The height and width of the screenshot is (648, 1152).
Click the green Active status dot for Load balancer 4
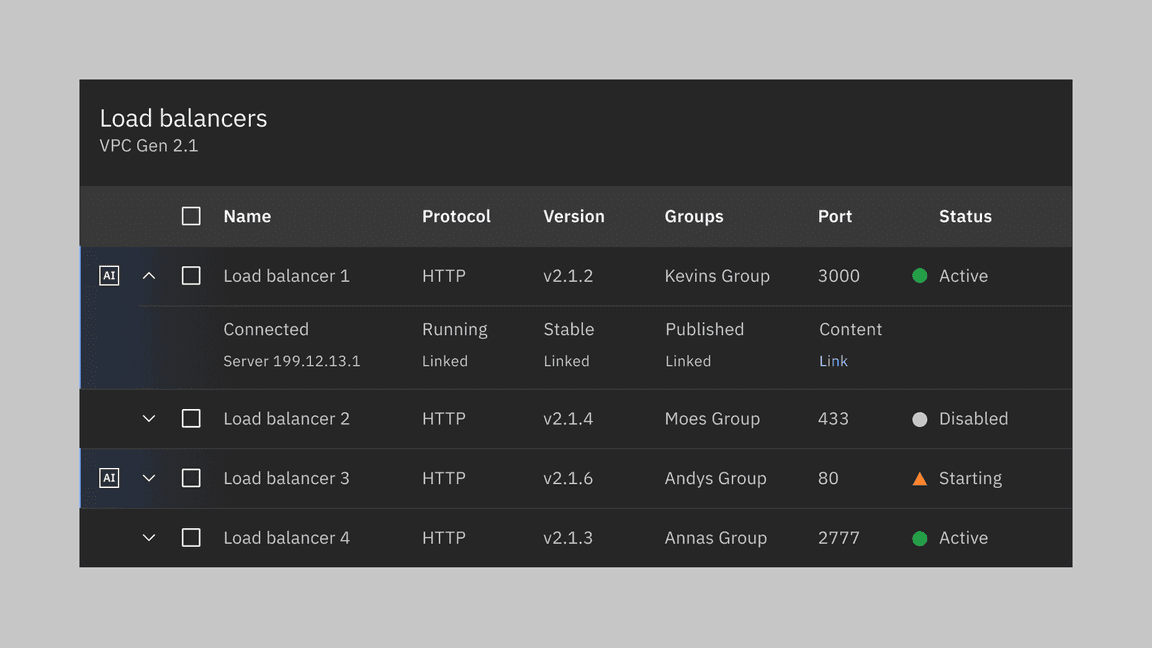click(920, 538)
